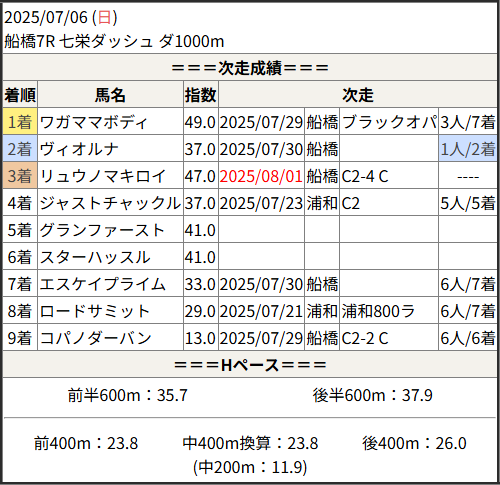
Task: Click the ===次走成績=== section header
Action: click(250, 68)
